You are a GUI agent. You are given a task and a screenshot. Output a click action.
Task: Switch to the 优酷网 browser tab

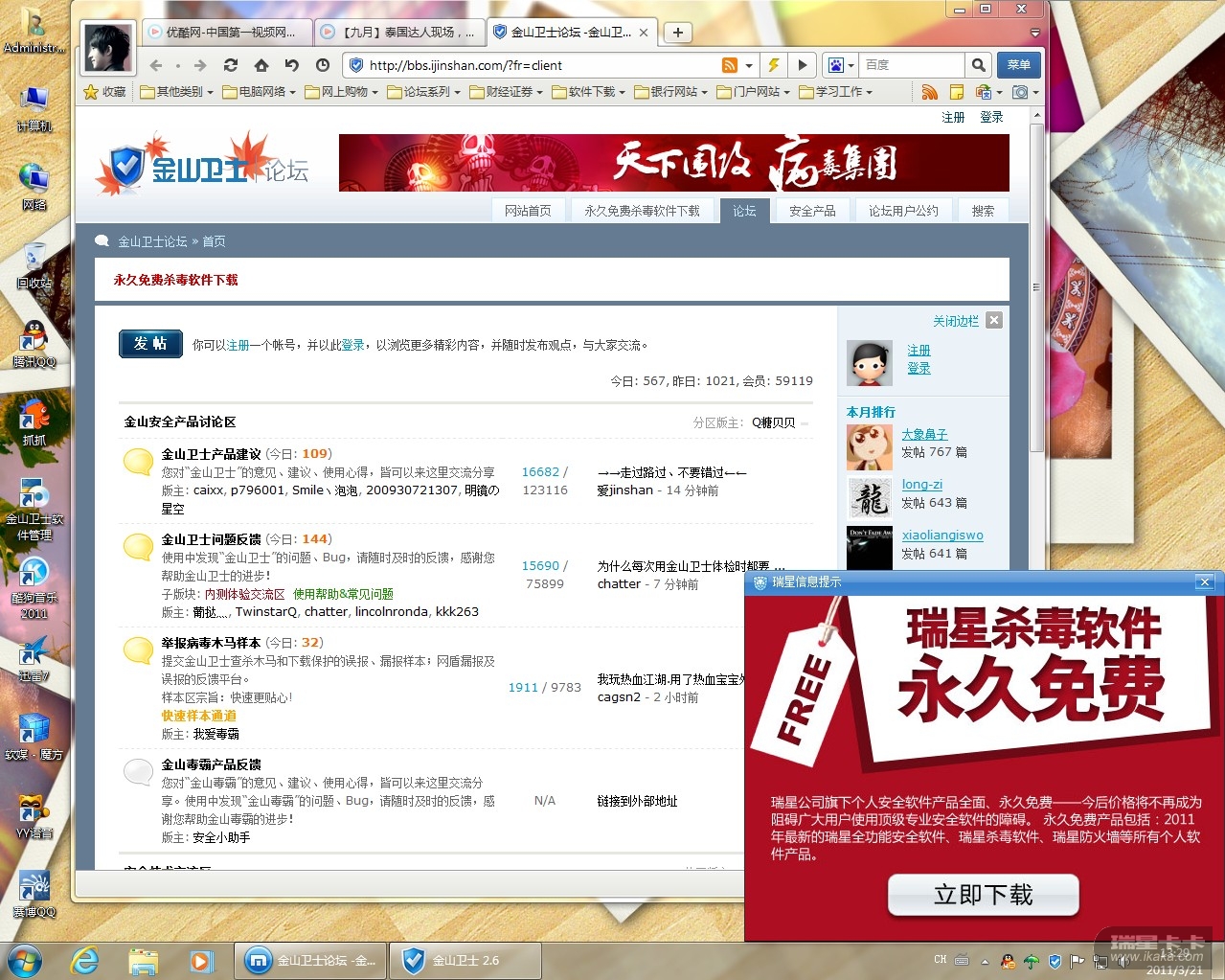(x=227, y=32)
